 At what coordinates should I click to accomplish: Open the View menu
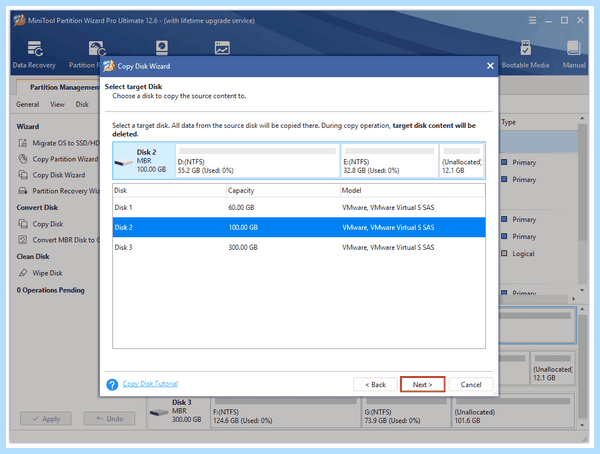coord(57,105)
